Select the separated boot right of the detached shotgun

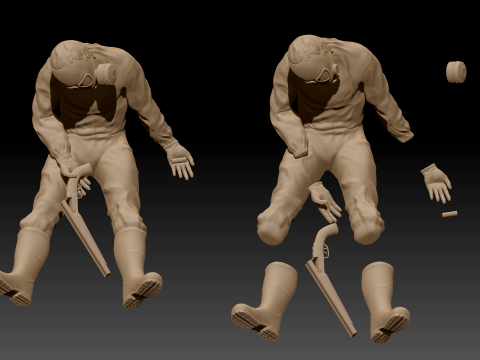(385, 302)
